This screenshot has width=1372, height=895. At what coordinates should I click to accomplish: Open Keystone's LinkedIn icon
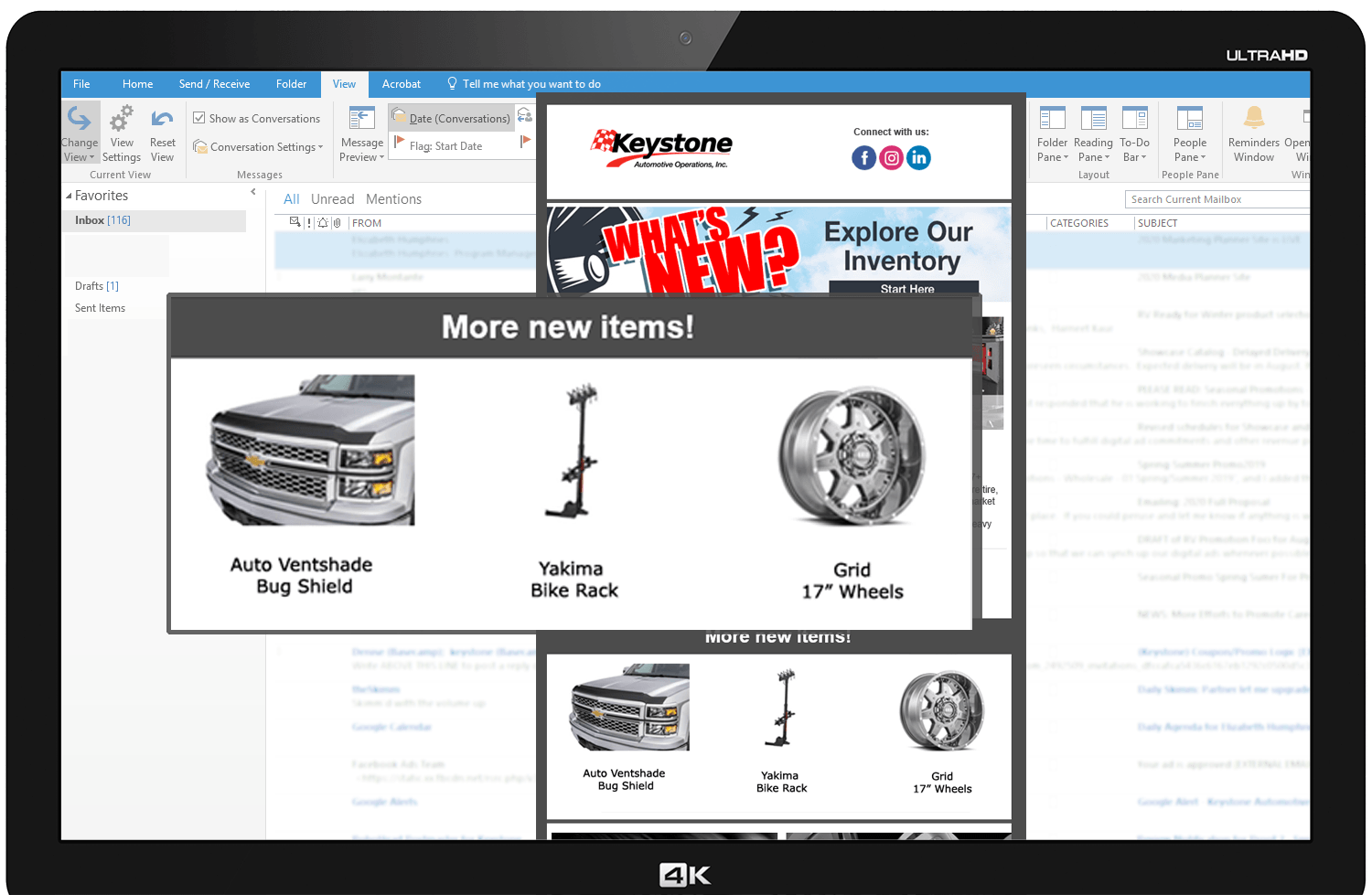[x=918, y=158]
